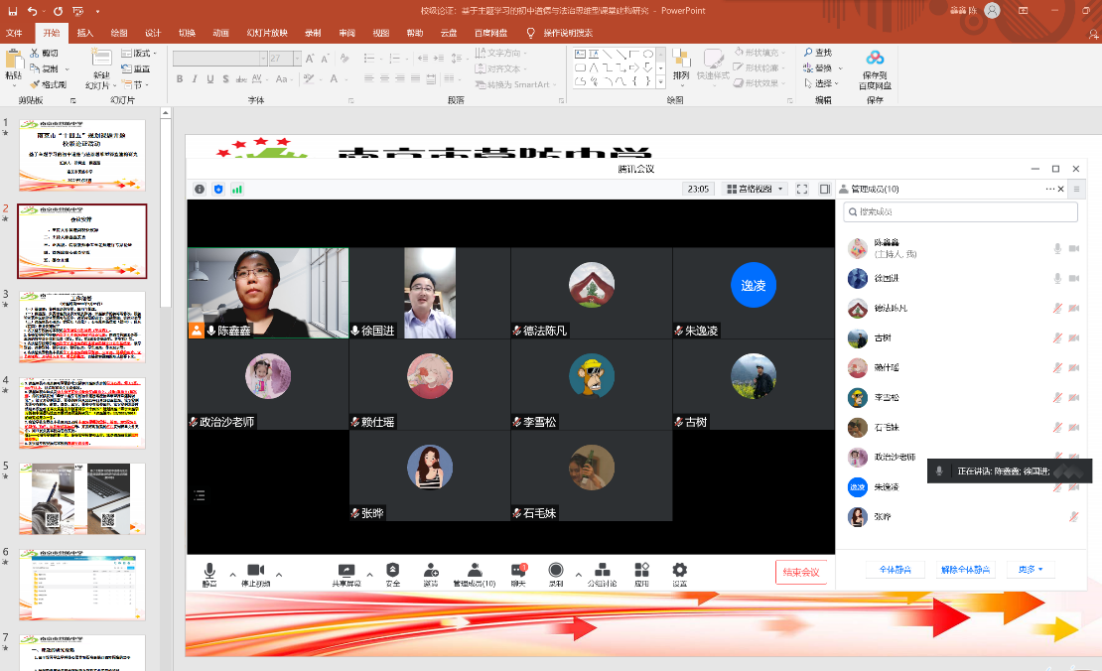
Task: Click the slide thumbnail panel scrollbar
Action: point(166,212)
